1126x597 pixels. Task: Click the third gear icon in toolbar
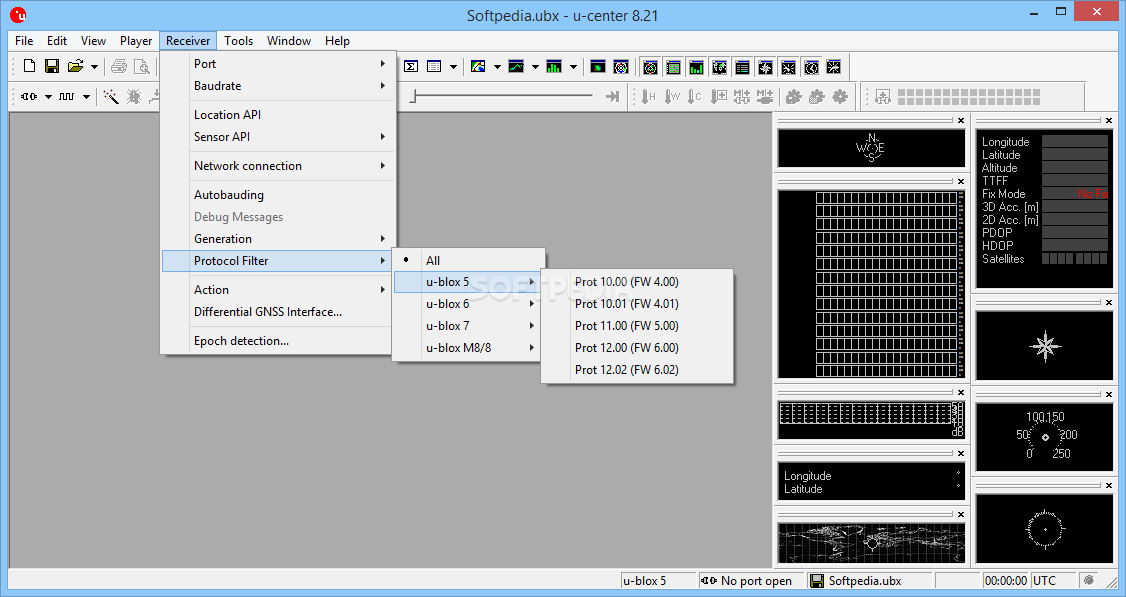click(839, 96)
